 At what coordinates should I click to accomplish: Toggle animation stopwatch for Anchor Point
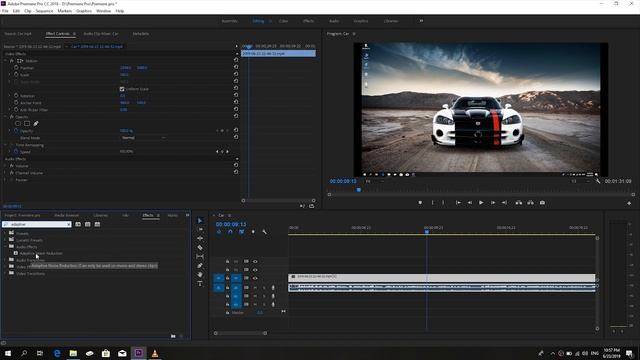16,102
